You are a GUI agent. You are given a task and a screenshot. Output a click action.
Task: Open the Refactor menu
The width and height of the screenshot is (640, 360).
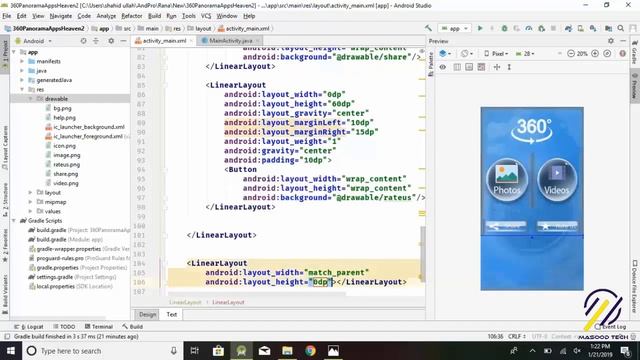131,16
